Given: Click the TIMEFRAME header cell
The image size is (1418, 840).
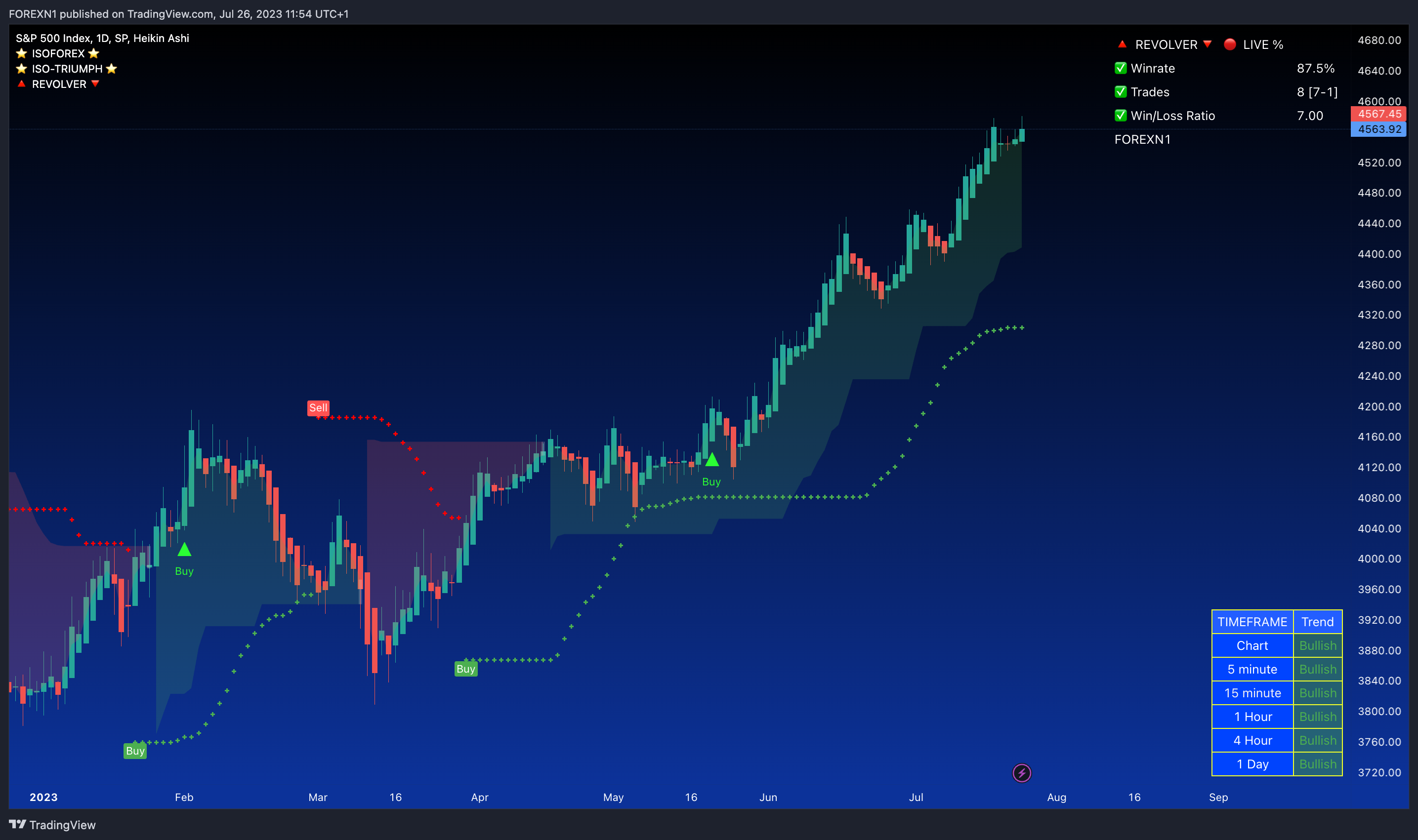Looking at the screenshot, I should coord(1252,622).
